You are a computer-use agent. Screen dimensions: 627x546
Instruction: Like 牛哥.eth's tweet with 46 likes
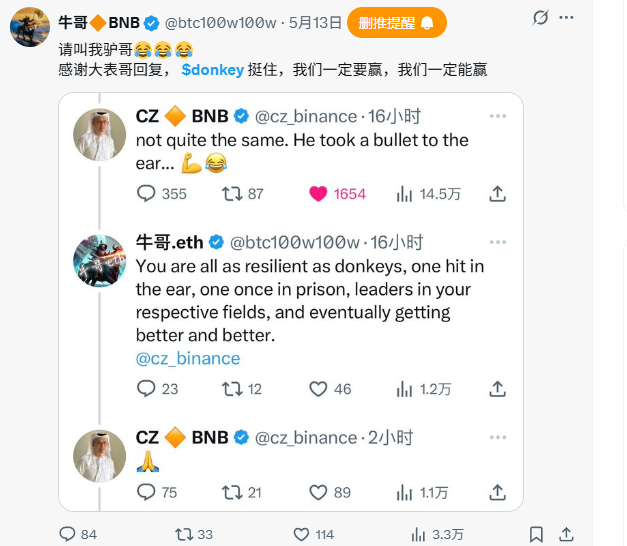(x=319, y=389)
